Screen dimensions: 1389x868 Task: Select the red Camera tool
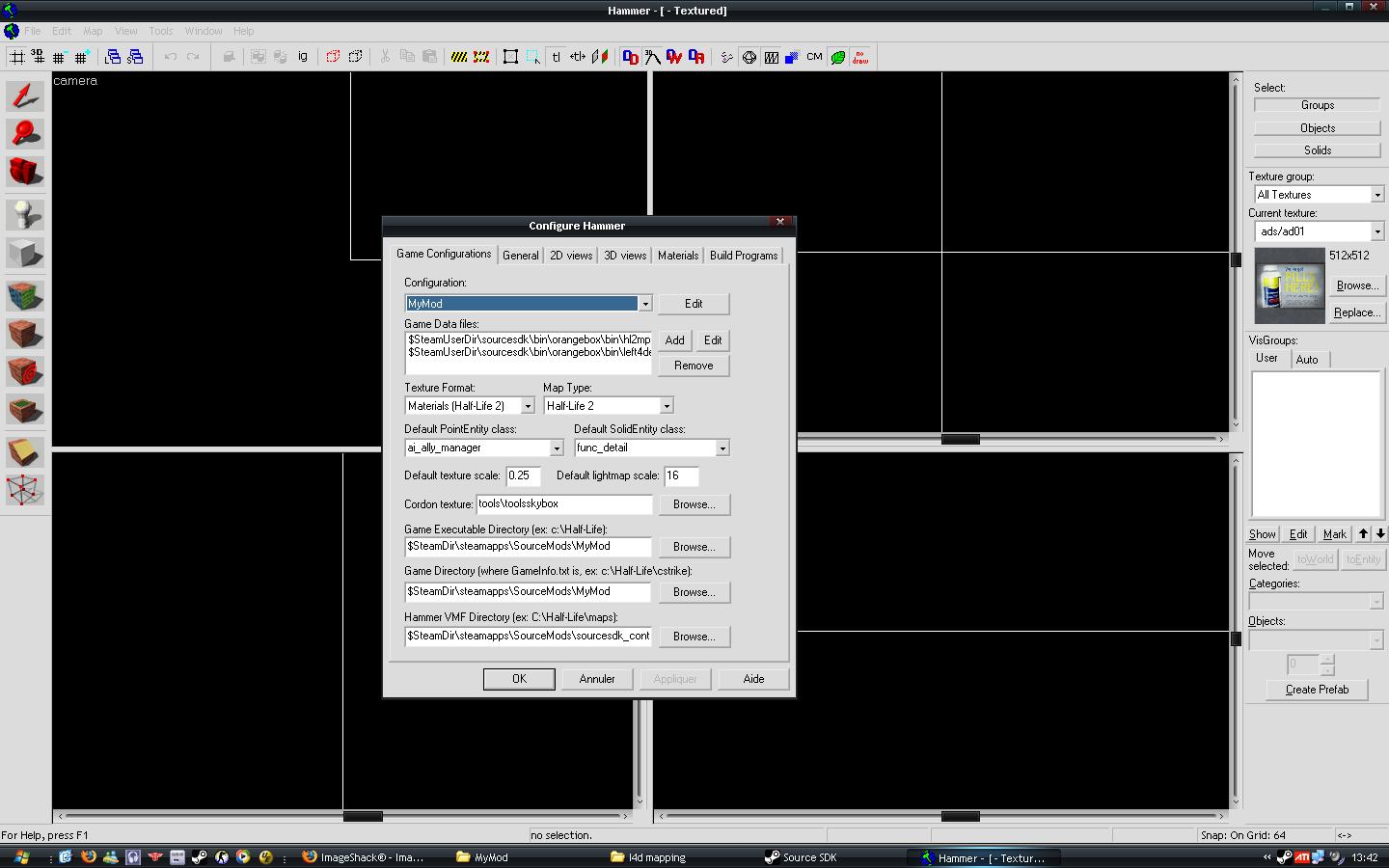25,172
